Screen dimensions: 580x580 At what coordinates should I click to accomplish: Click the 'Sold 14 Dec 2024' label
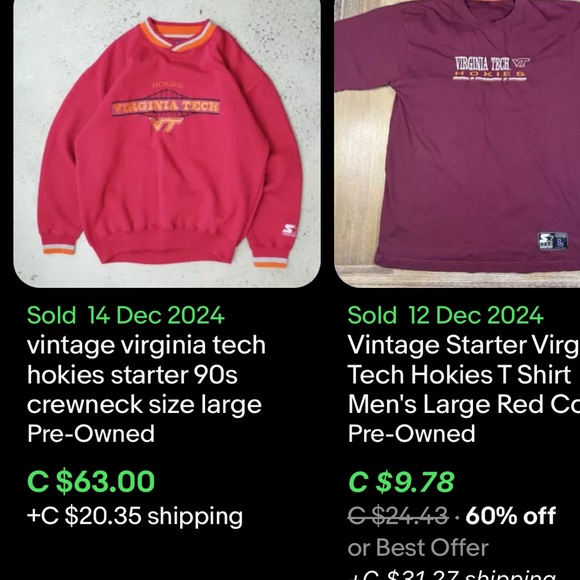126,315
